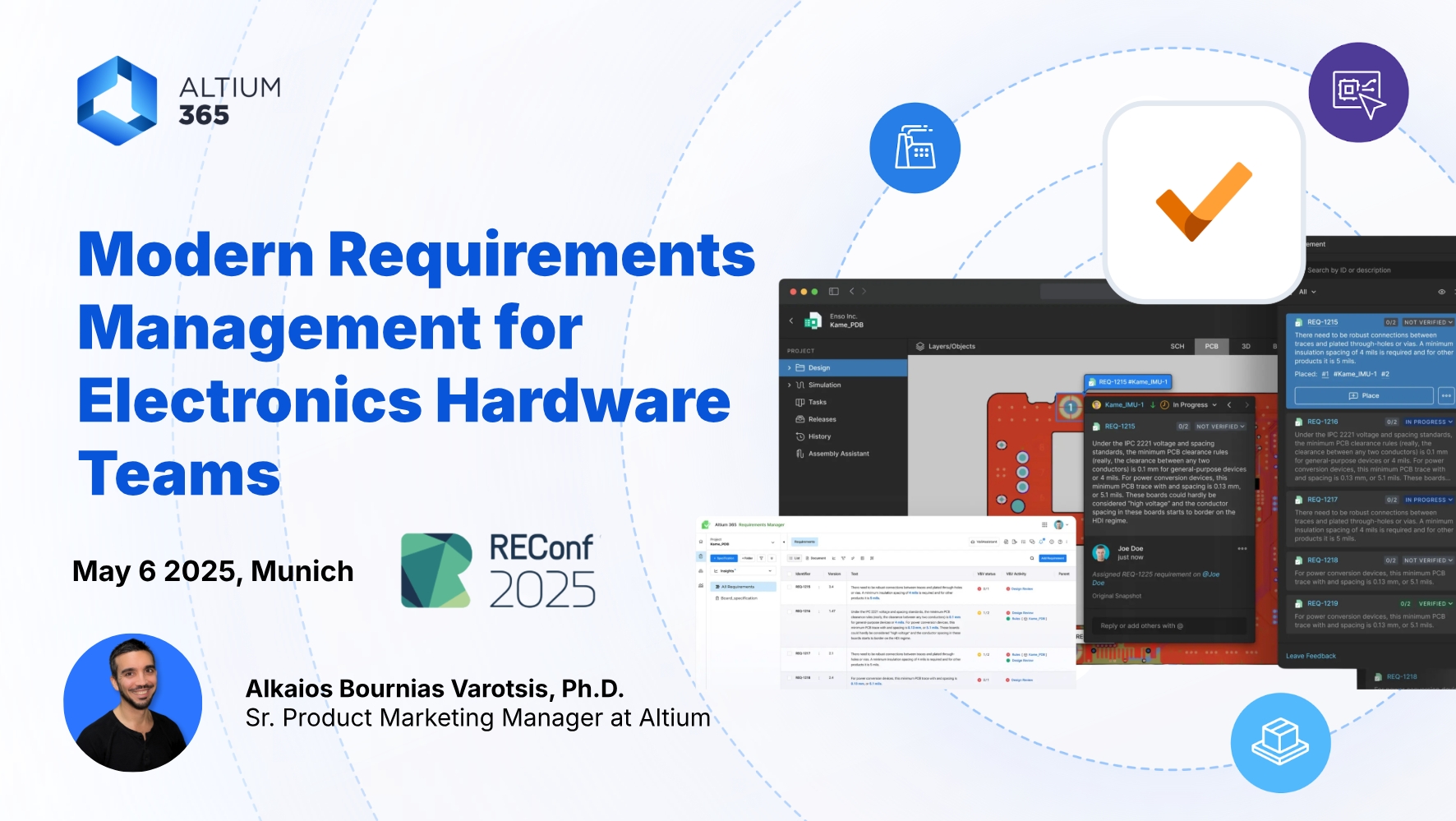Select Simulation in the project sidebar
1456x821 pixels.
point(824,385)
